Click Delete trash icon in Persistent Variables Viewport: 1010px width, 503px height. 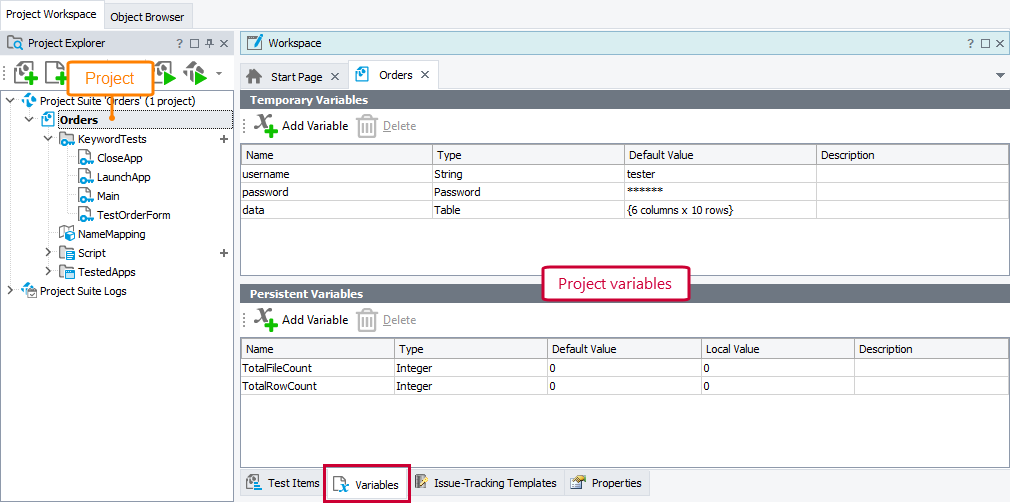pyautogui.click(x=367, y=320)
